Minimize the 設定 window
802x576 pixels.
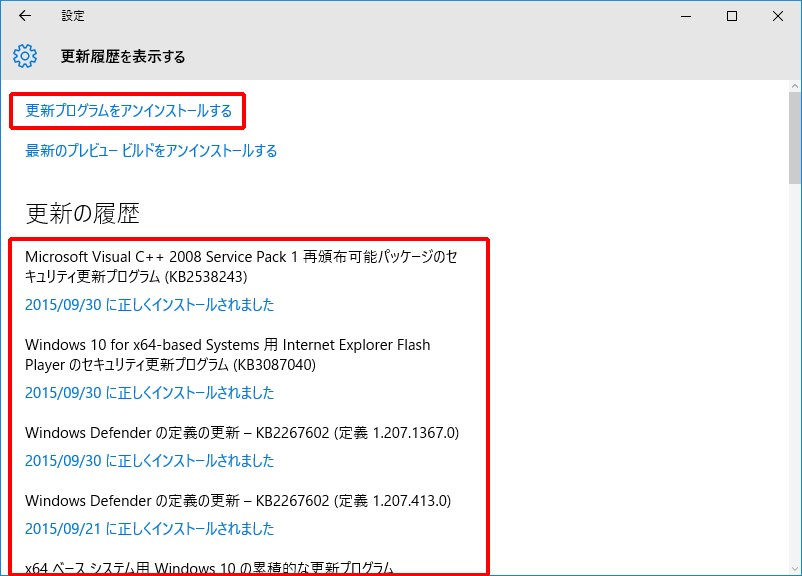686,16
